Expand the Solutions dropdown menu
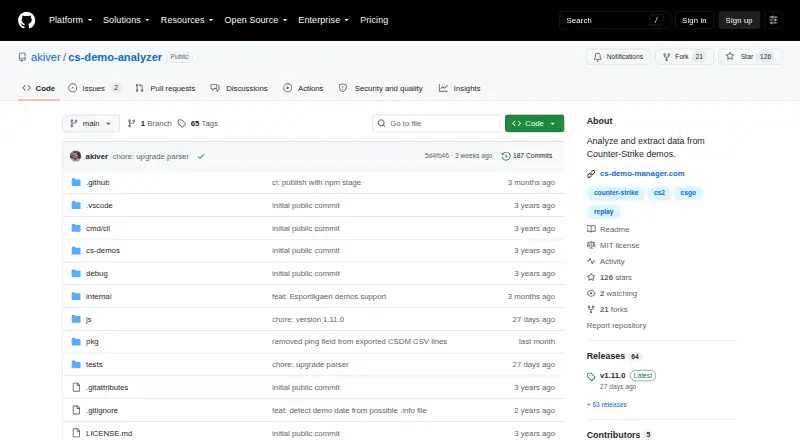This screenshot has width=800, height=440. click(x=126, y=20)
